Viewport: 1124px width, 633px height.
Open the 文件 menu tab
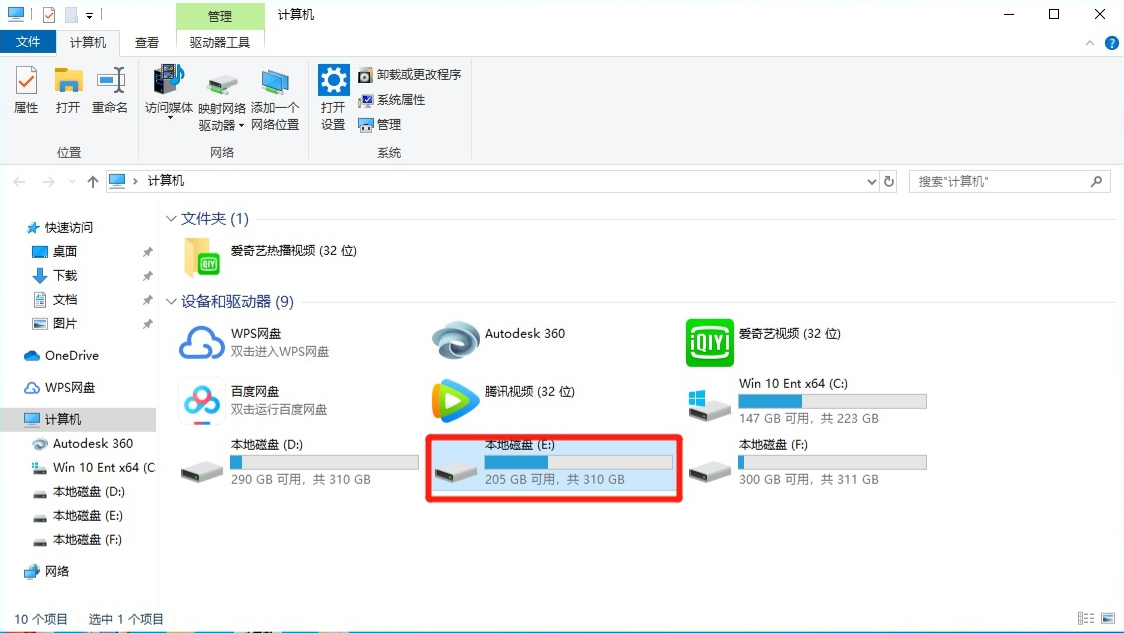[x=29, y=42]
